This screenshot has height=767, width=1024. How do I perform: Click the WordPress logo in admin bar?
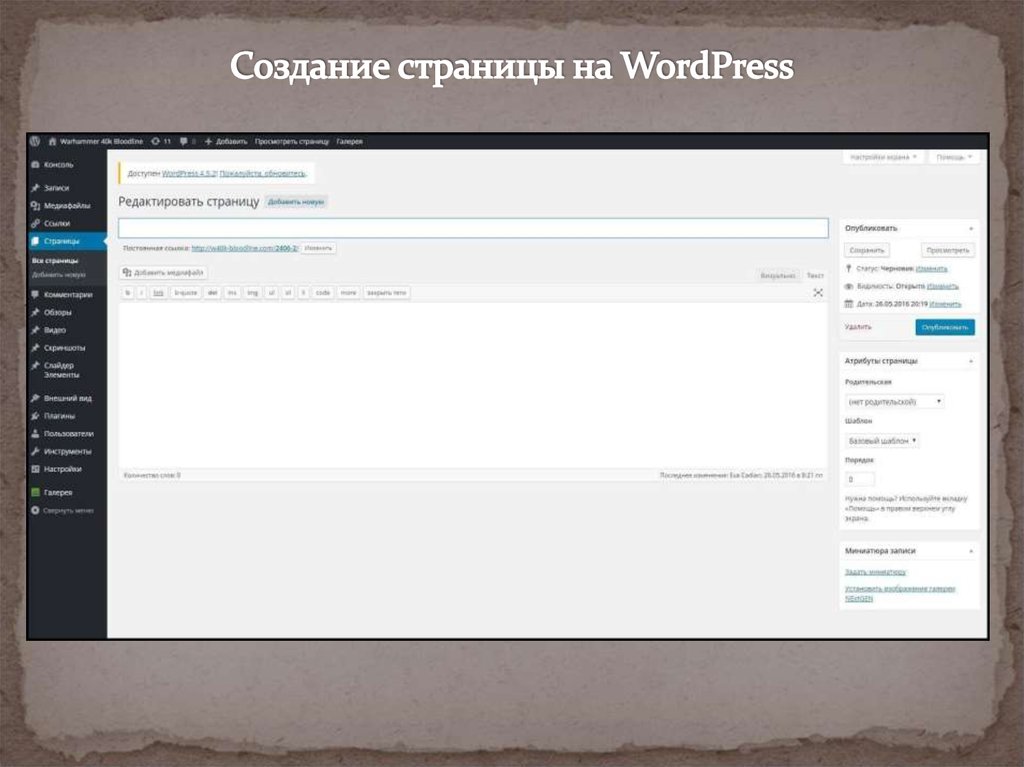(34, 142)
